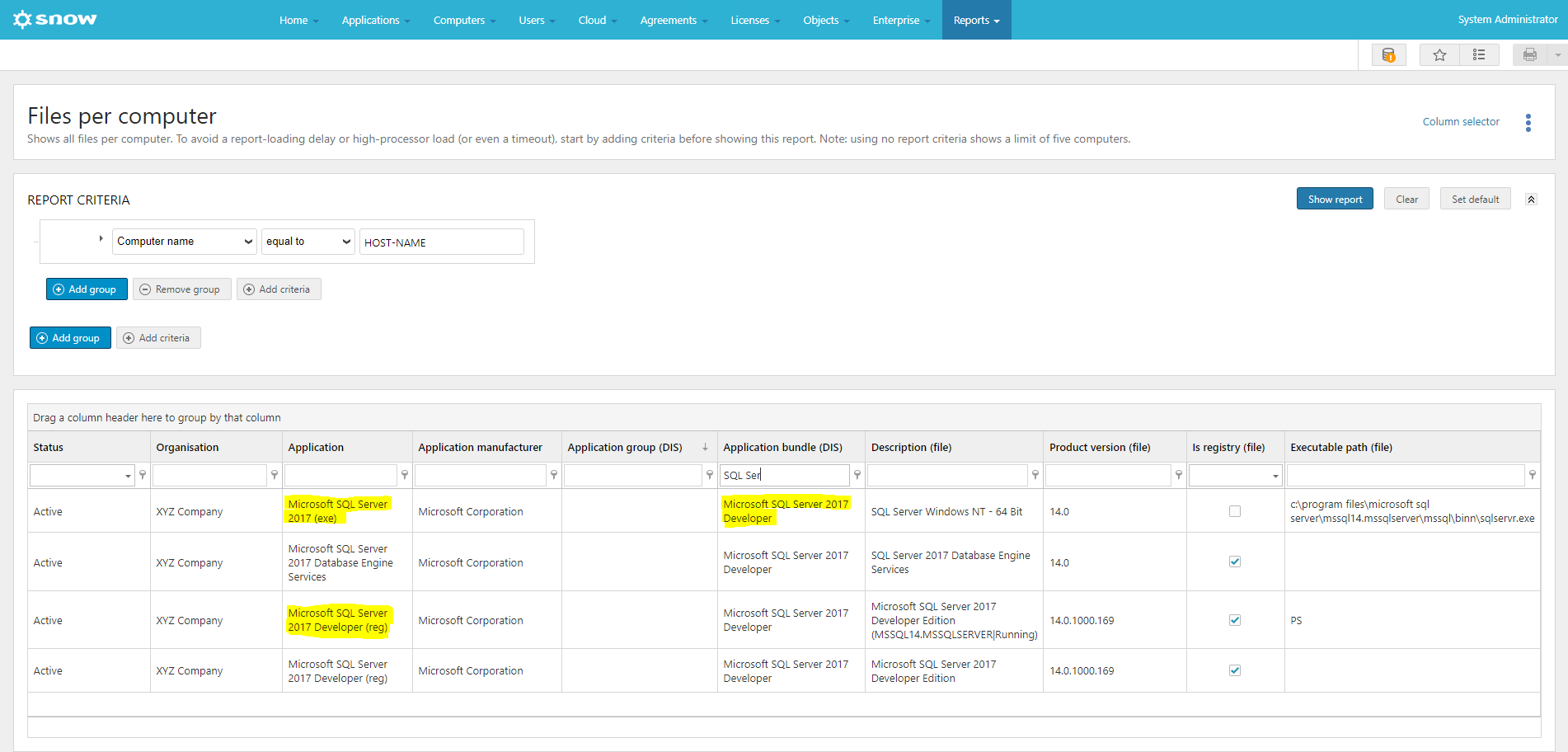Click the filter icon beside Description (file) filter
The image size is (1568, 752).
click(x=1035, y=475)
